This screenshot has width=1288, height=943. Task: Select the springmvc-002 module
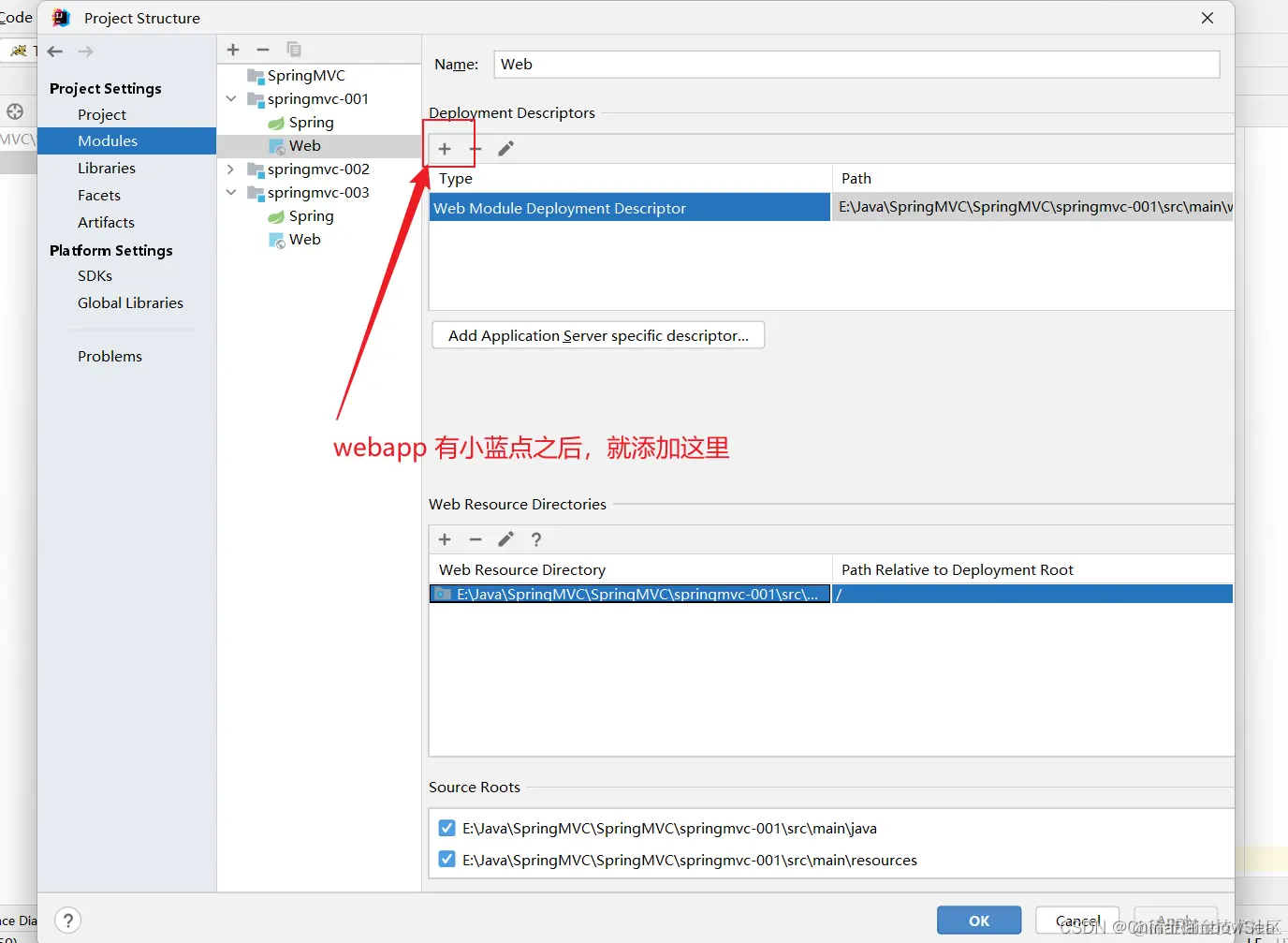coord(308,169)
